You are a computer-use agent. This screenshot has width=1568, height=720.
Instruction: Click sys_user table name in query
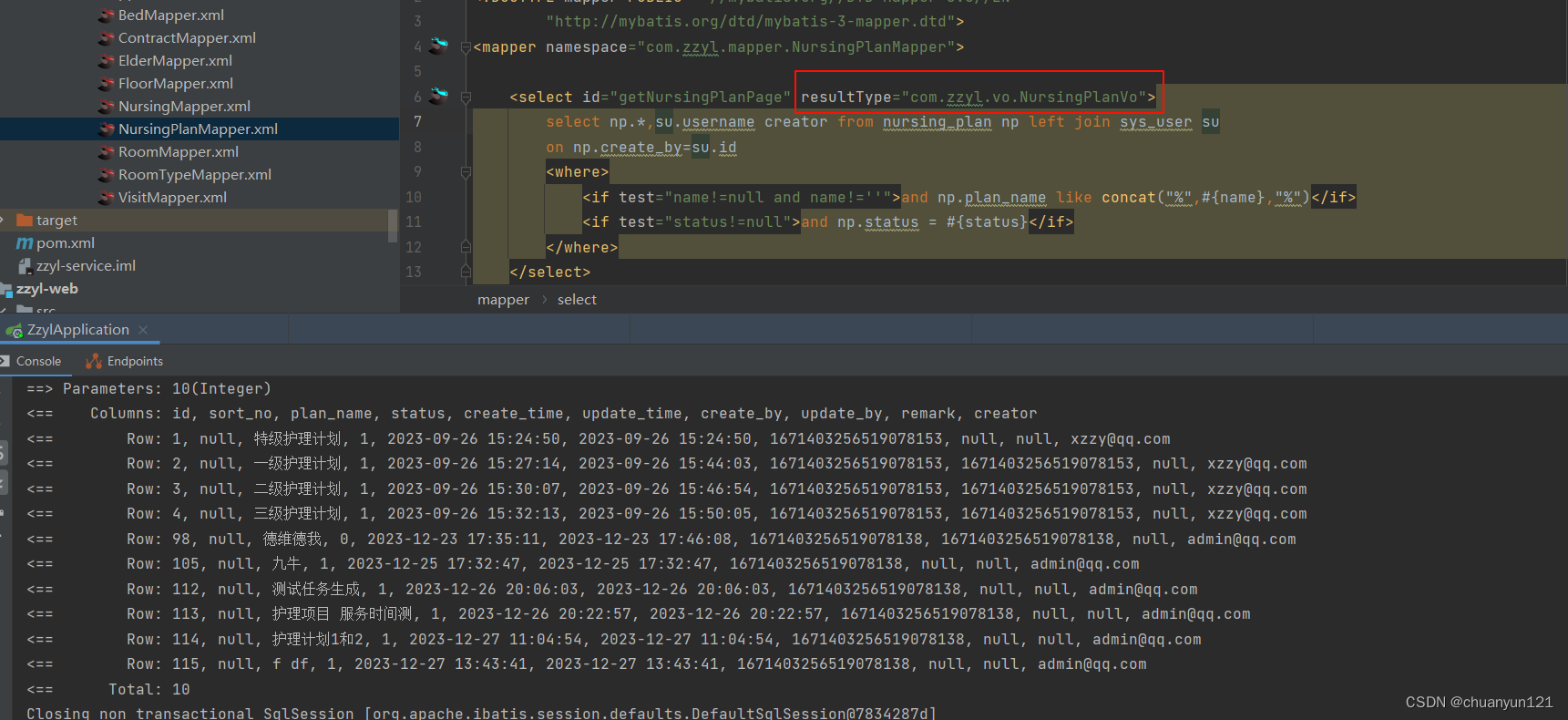pyautogui.click(x=1155, y=122)
